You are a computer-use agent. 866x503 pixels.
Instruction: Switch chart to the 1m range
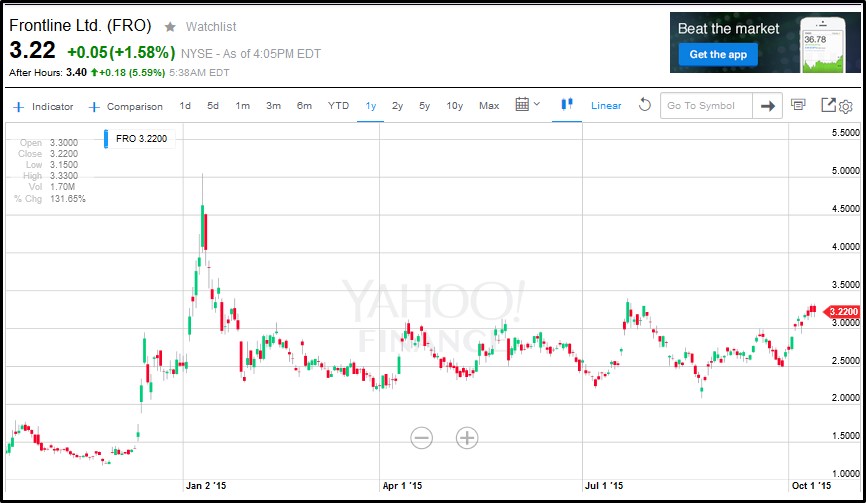click(x=242, y=105)
